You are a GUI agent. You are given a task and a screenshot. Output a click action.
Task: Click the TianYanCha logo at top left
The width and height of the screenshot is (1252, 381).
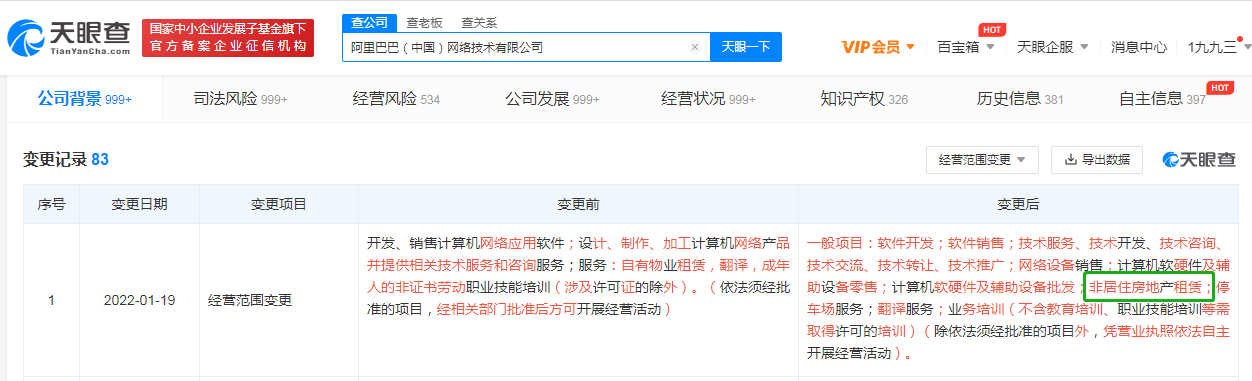[68, 38]
